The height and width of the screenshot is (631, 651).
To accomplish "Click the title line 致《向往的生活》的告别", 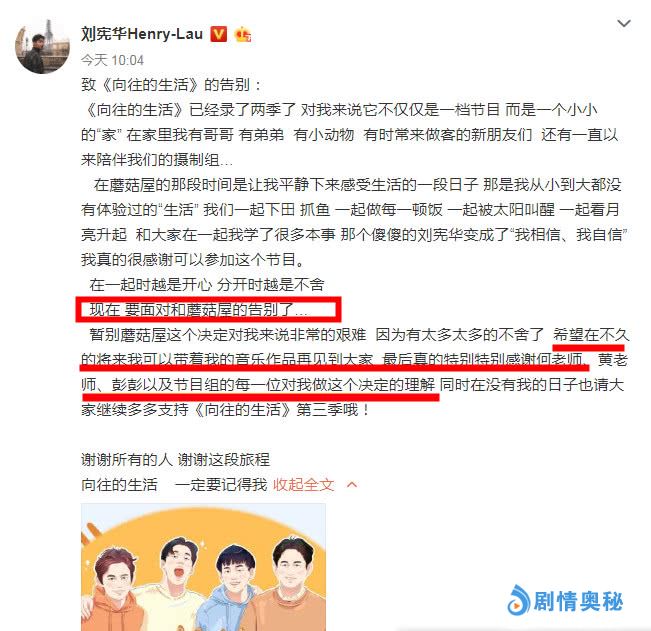I will 172,85.
